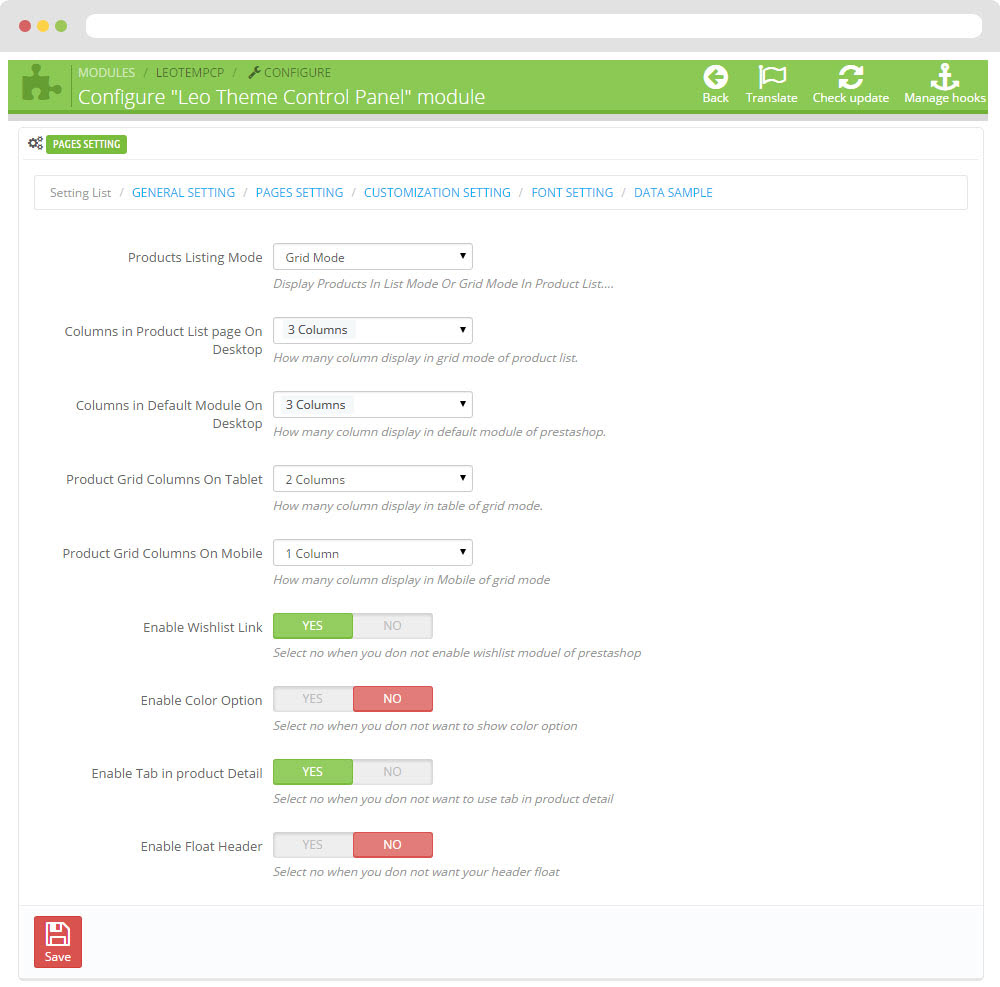Set Enable Tab in product Detail to YES
Viewport: 1000px width, 987px height.
pos(312,771)
